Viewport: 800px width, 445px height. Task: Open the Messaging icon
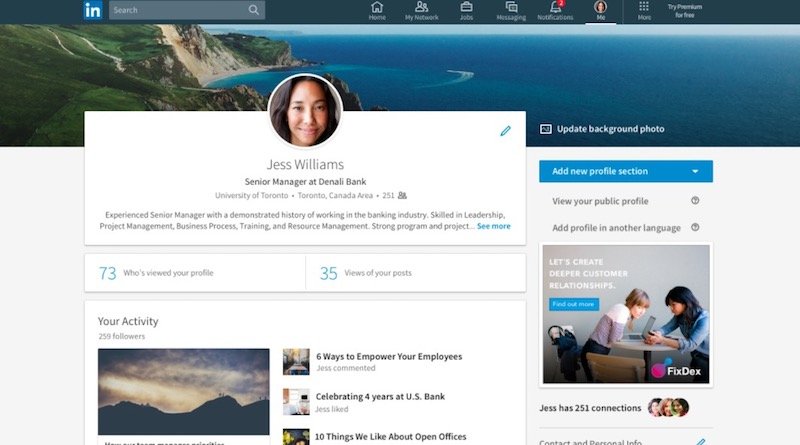(x=510, y=7)
